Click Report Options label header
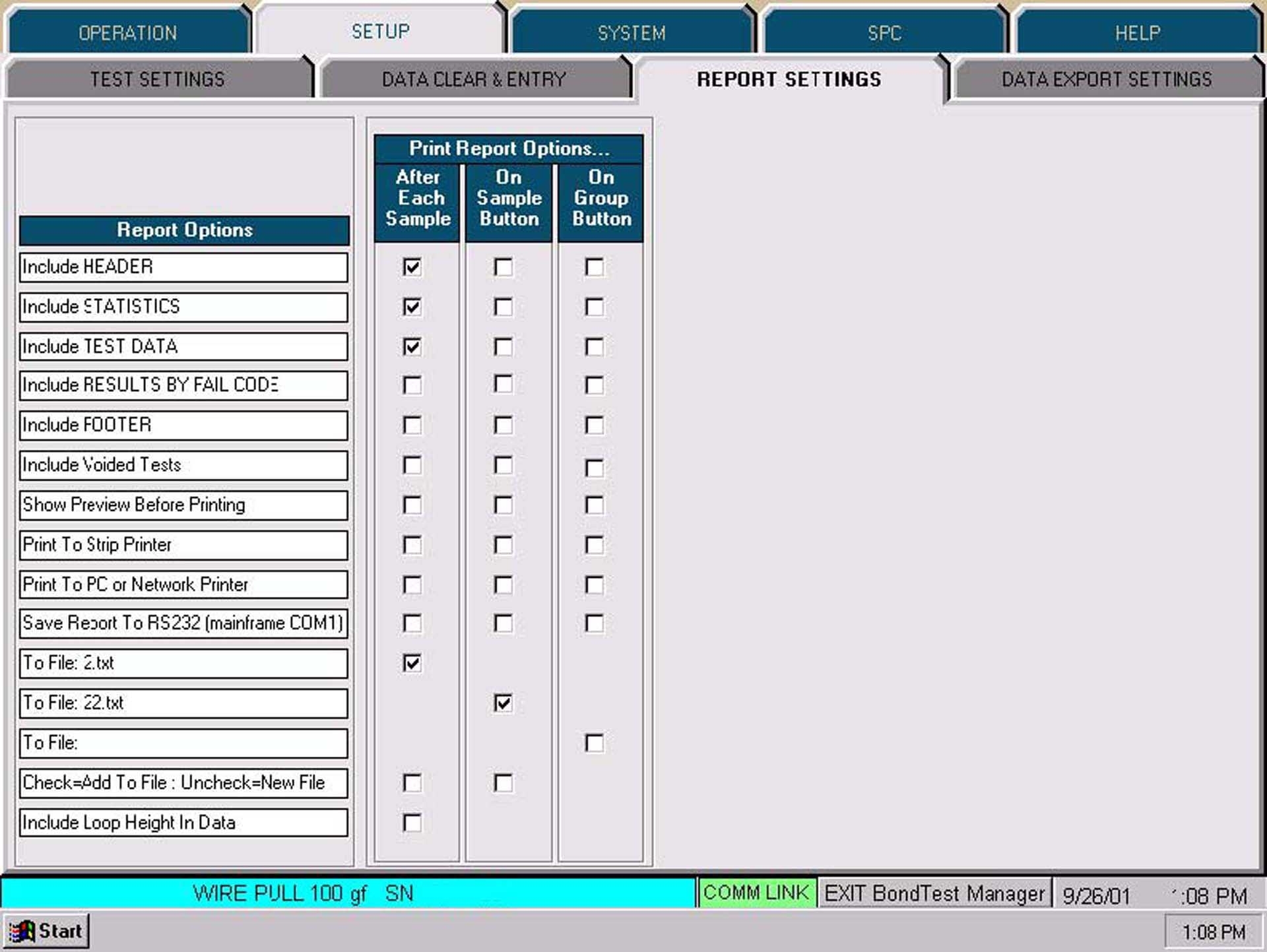The image size is (1267, 952). click(184, 231)
